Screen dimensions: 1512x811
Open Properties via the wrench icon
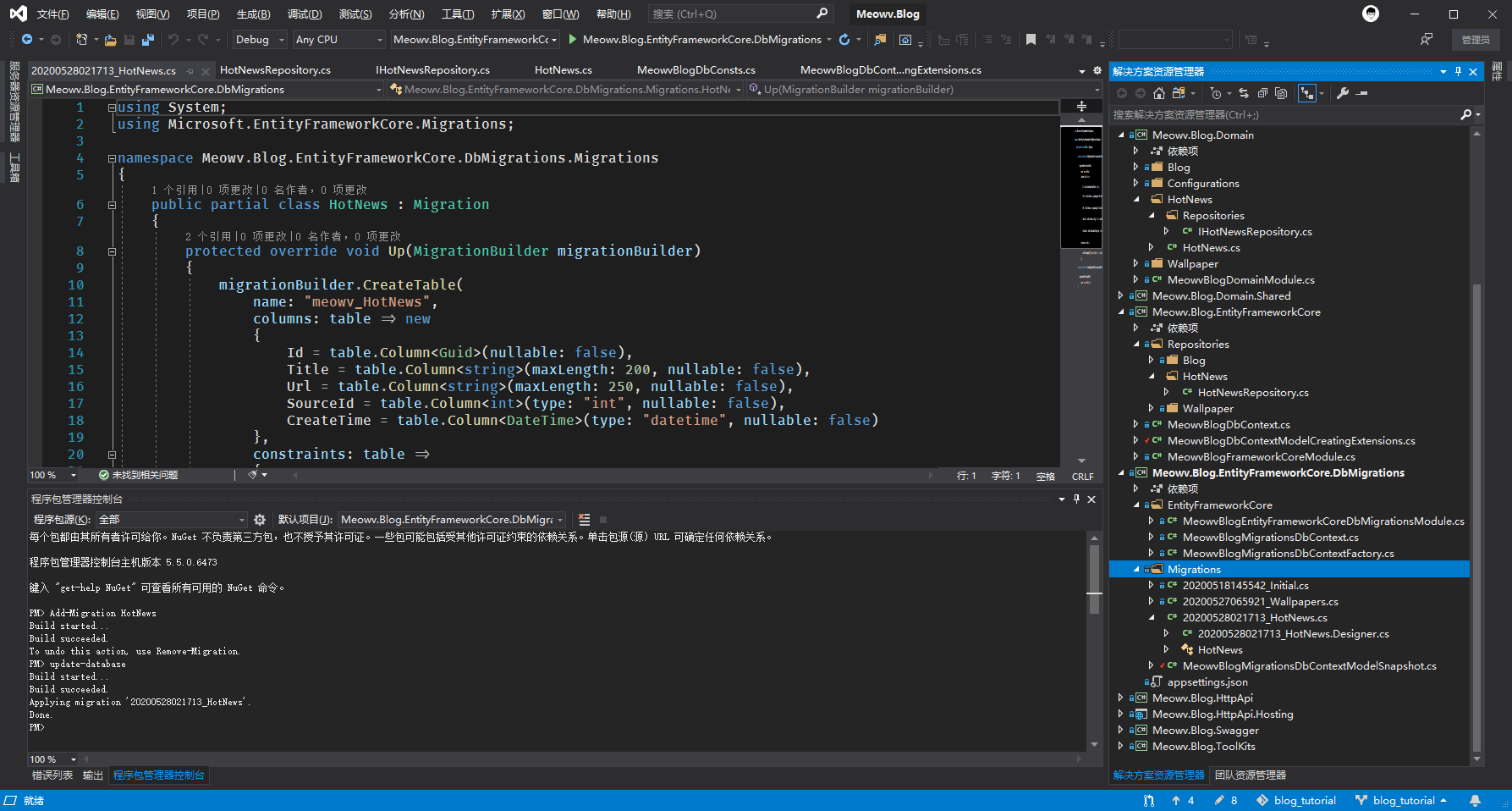[x=1343, y=93]
